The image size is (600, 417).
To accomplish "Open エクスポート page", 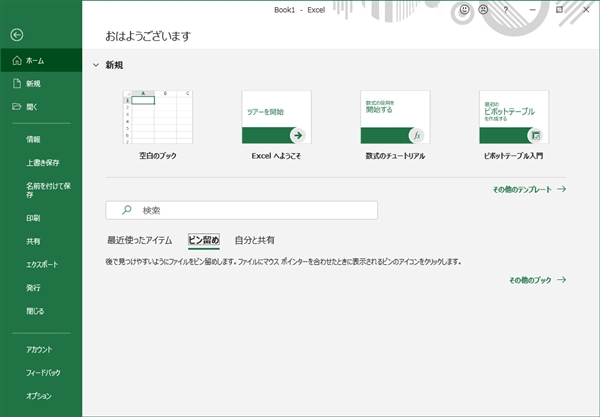I will (41, 264).
